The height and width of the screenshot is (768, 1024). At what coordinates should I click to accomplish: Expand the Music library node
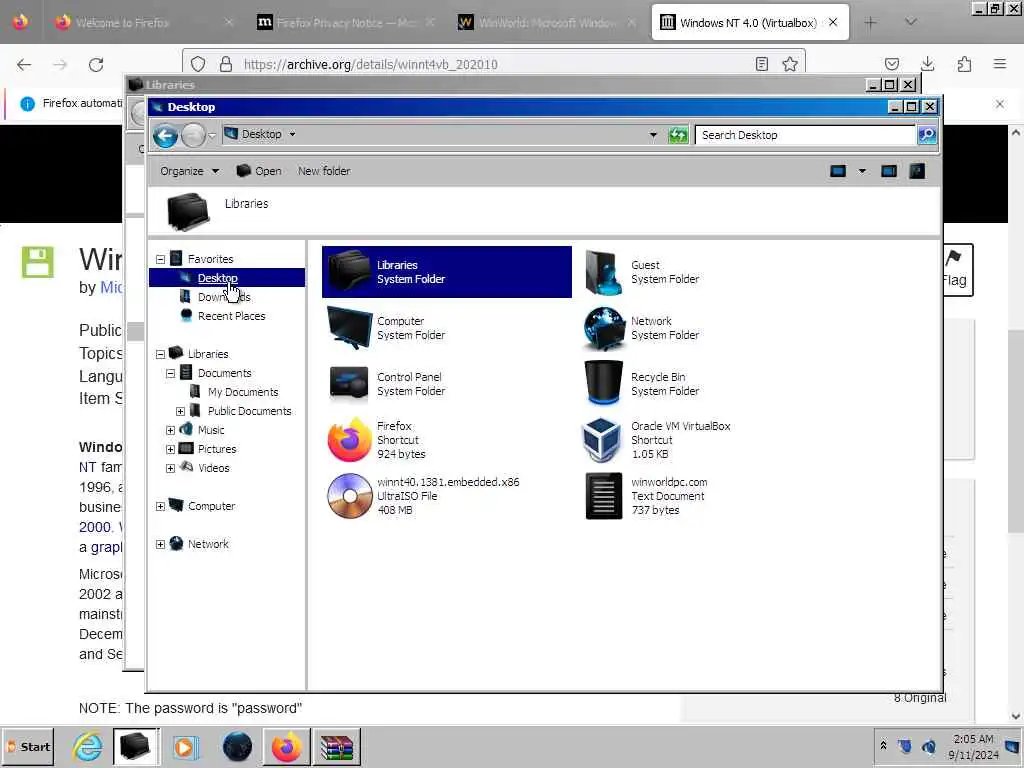click(170, 430)
